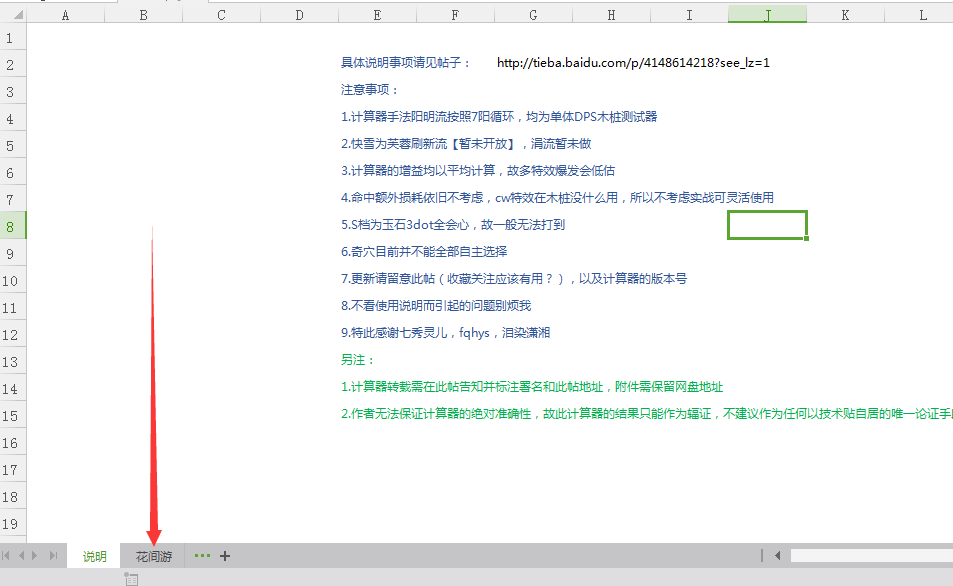Select the 说明 sheet tab

(94, 556)
